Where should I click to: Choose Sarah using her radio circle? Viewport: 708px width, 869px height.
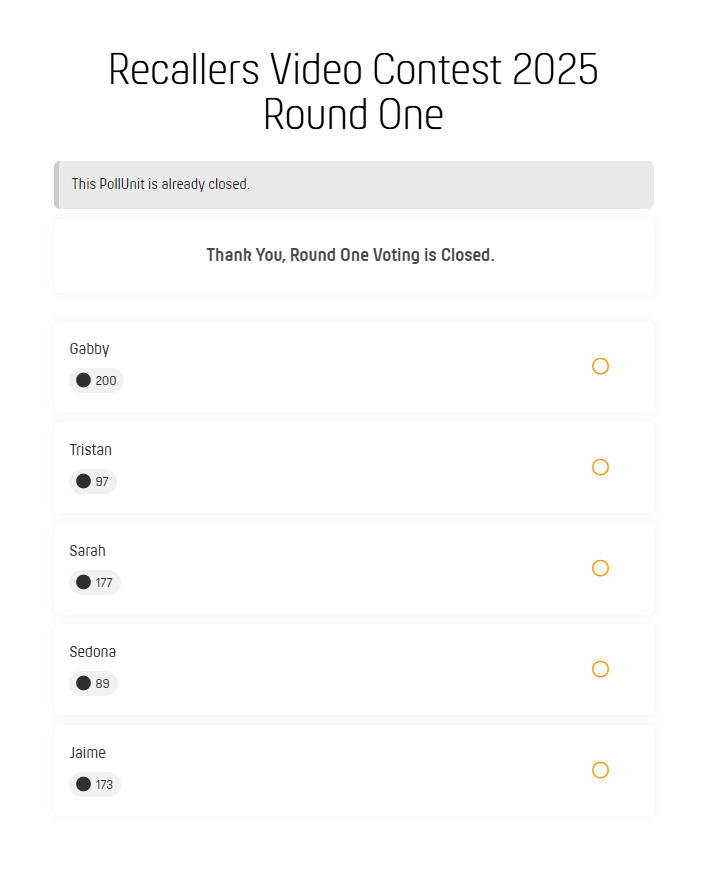pos(600,568)
